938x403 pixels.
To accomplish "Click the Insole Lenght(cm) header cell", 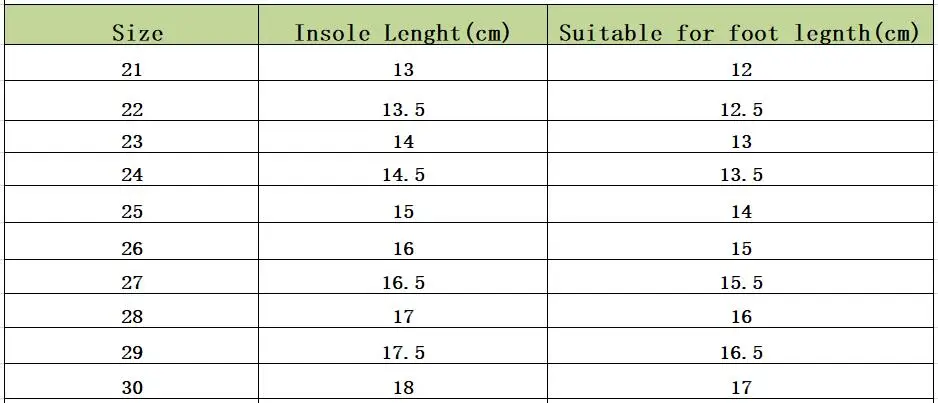I will (x=403, y=32).
